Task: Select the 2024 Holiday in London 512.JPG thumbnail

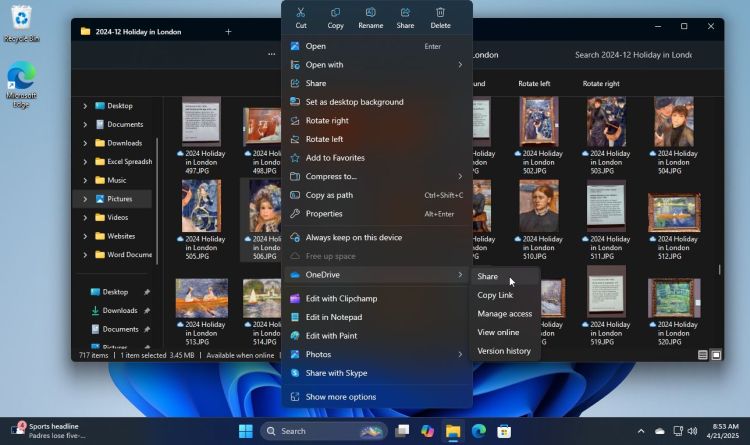Action: [675, 220]
